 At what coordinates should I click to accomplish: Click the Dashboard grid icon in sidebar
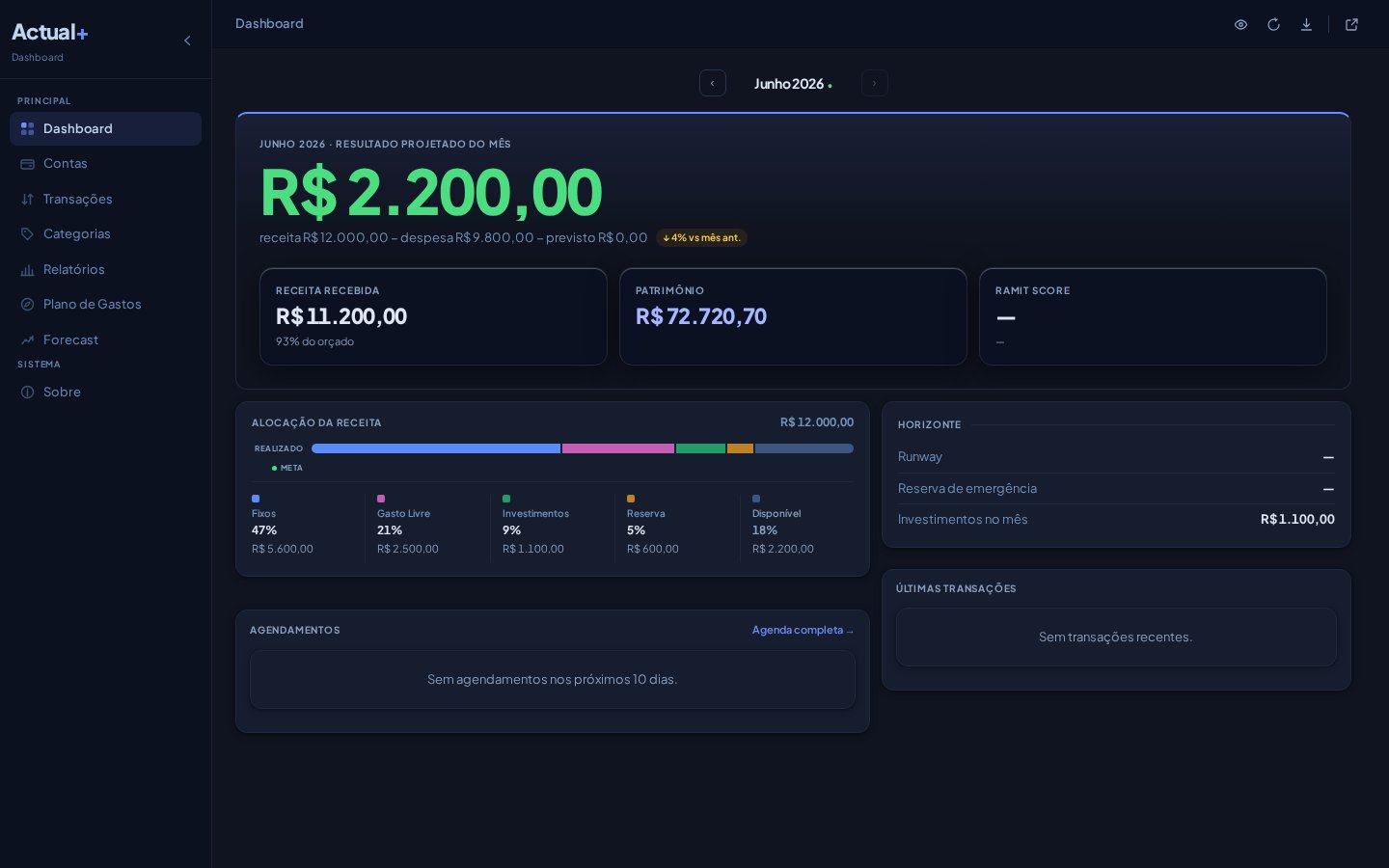(27, 128)
